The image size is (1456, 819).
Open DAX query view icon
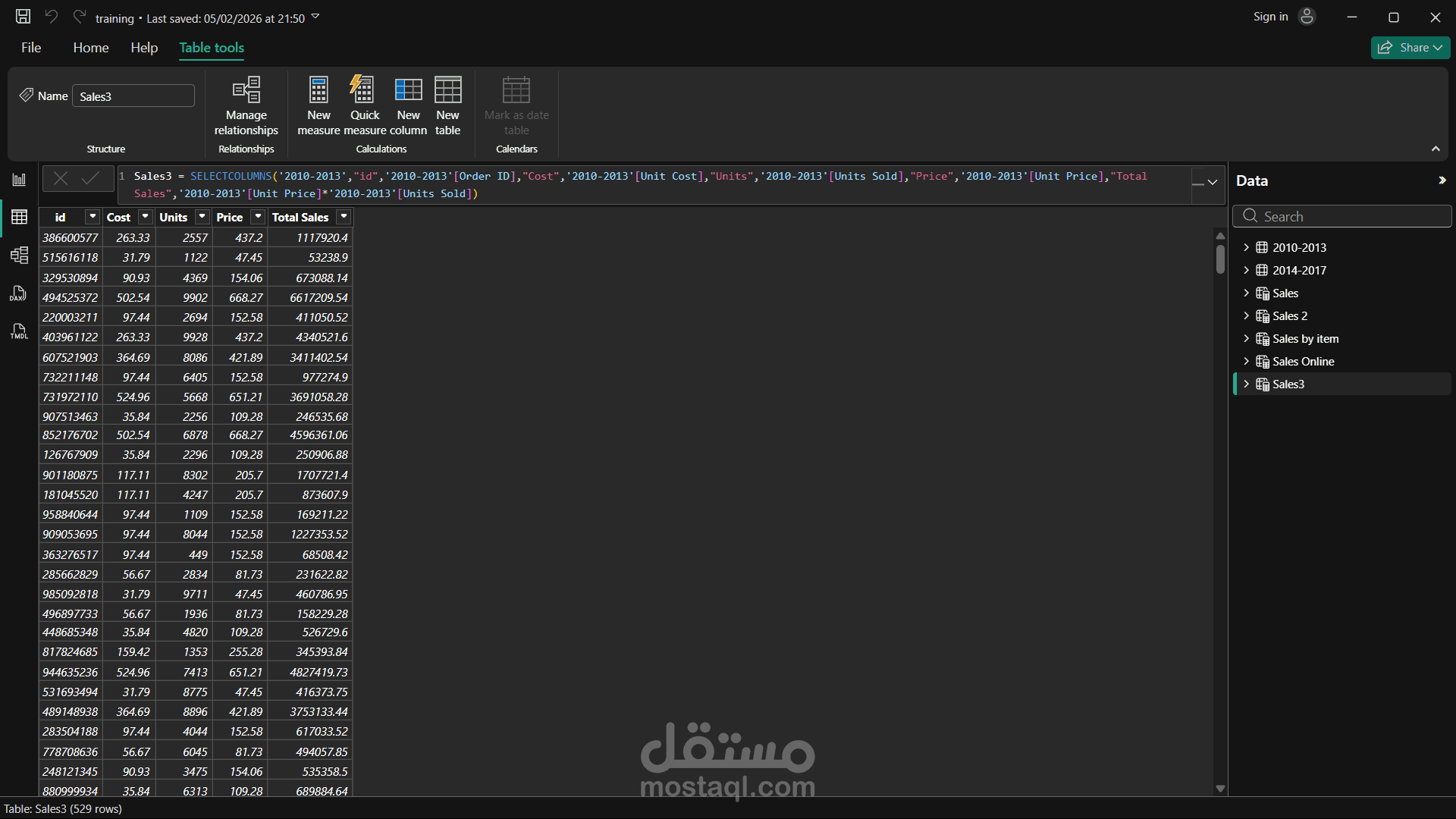(x=19, y=293)
